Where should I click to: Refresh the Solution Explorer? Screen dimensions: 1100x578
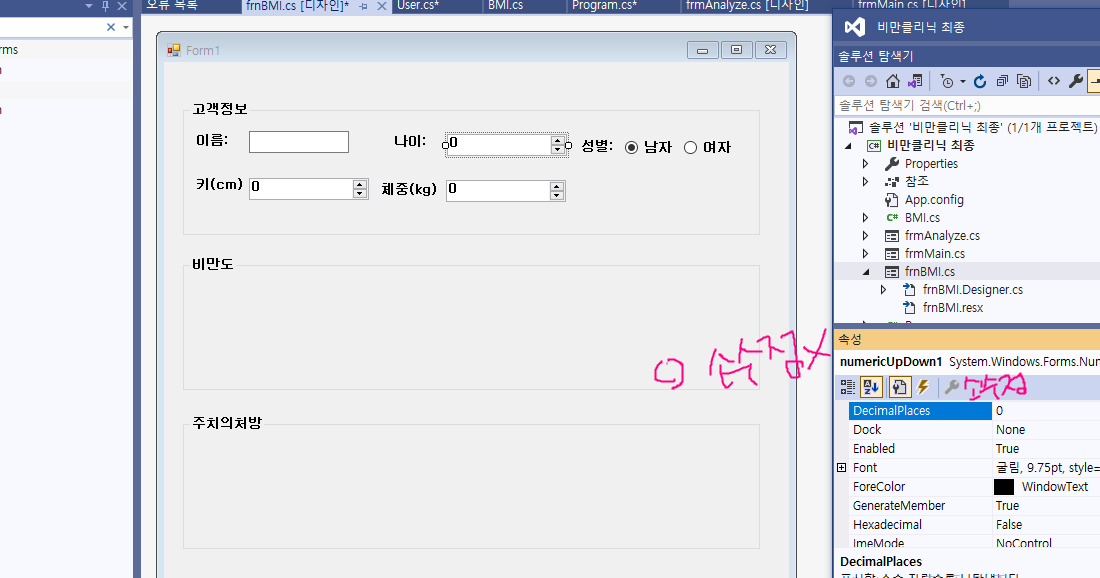click(x=980, y=81)
